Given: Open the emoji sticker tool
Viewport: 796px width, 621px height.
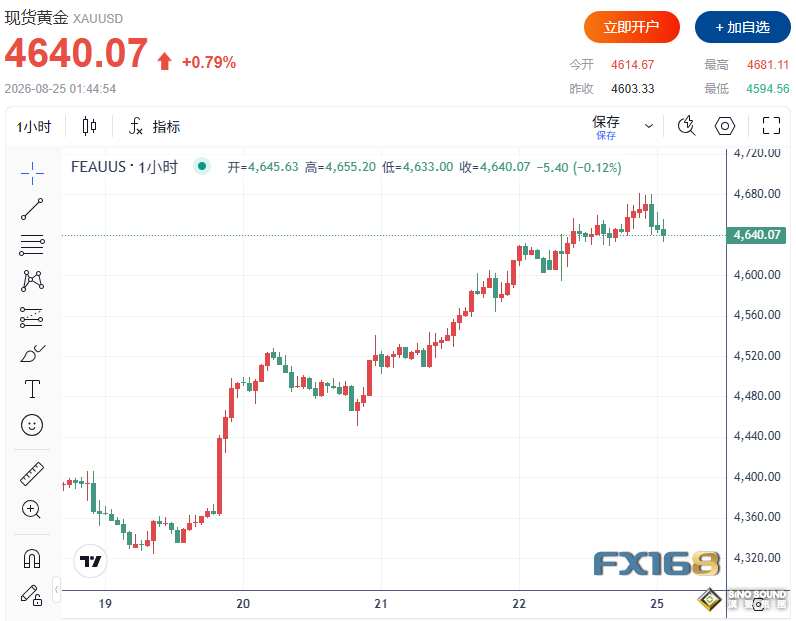Looking at the screenshot, I should pos(32,425).
